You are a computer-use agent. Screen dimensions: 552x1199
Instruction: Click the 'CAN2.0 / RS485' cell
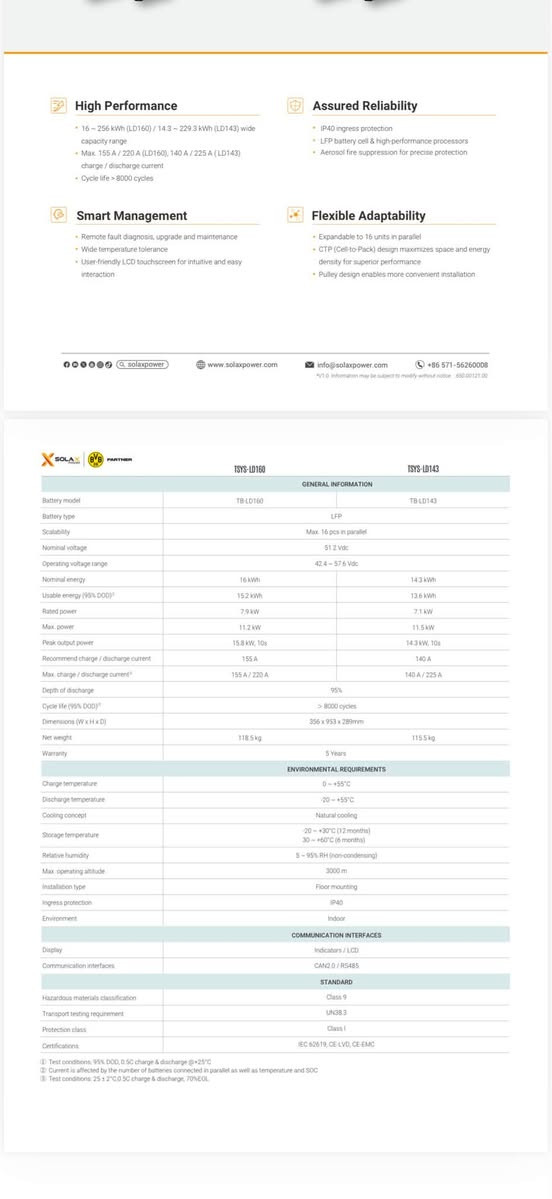(x=336, y=966)
